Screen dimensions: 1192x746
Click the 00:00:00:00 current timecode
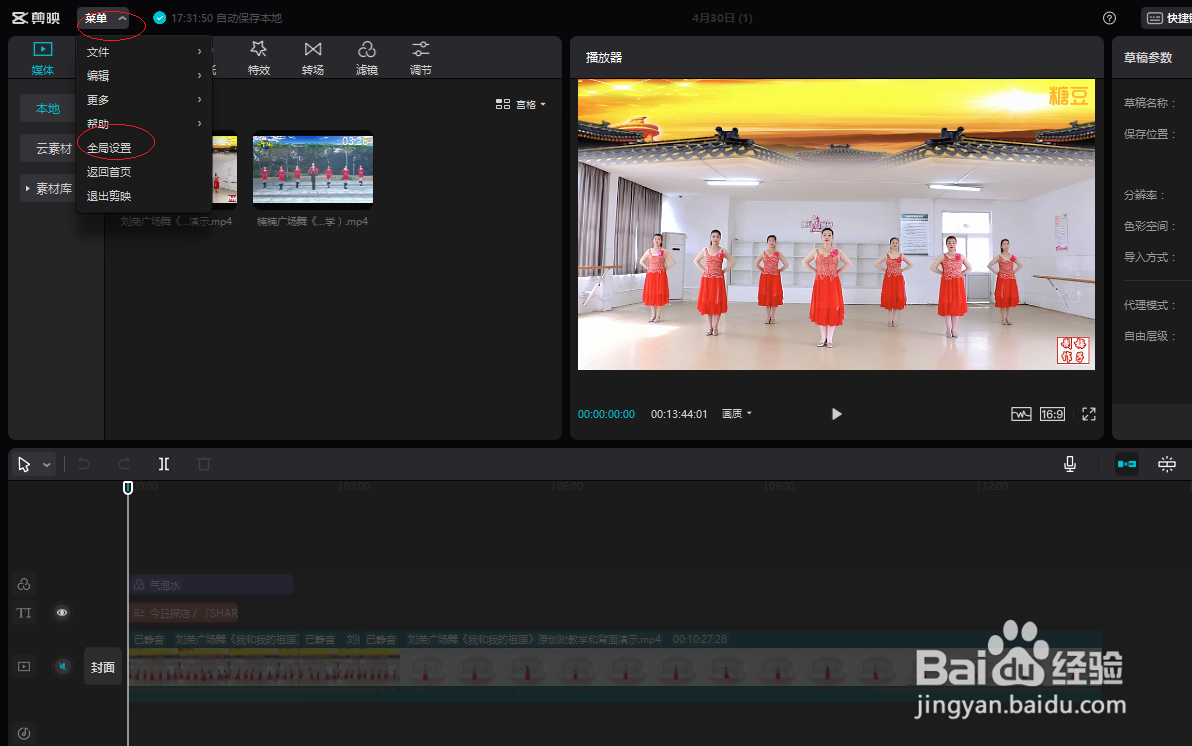tap(606, 414)
